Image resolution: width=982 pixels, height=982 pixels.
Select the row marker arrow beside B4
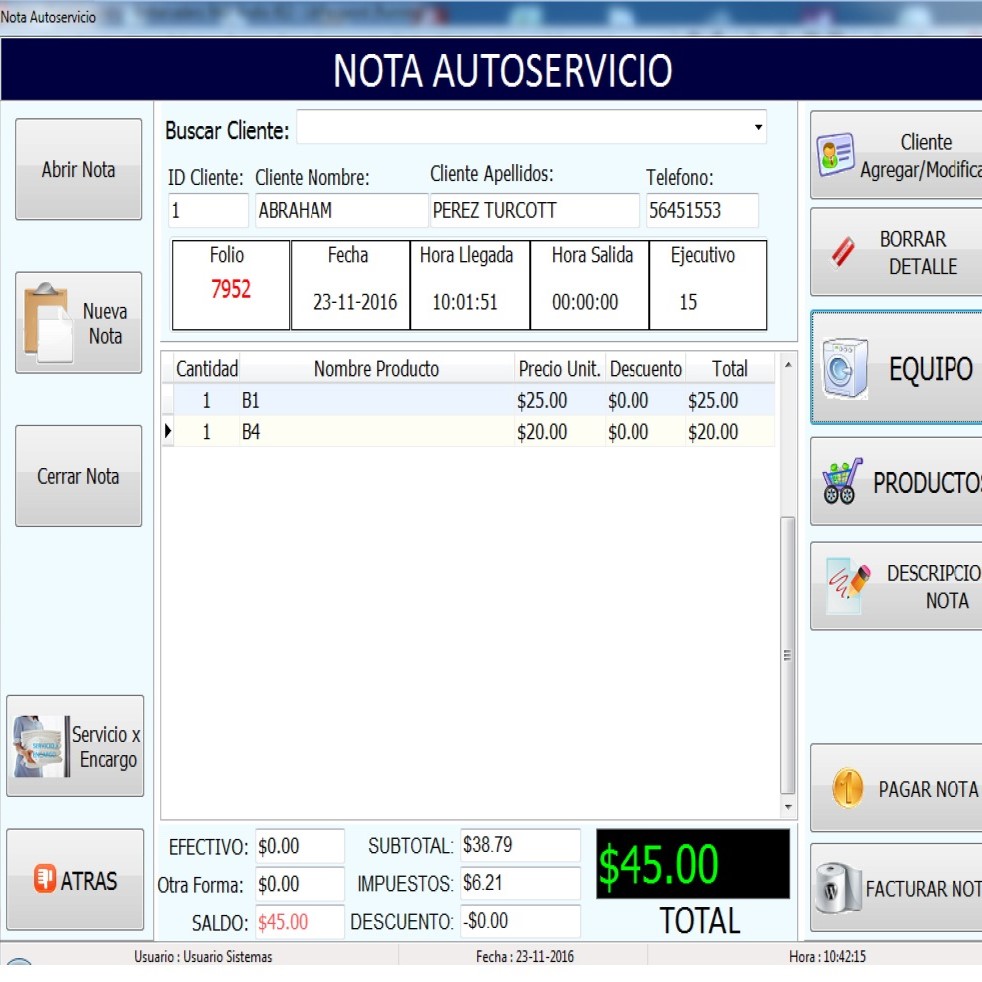pyautogui.click(x=167, y=432)
